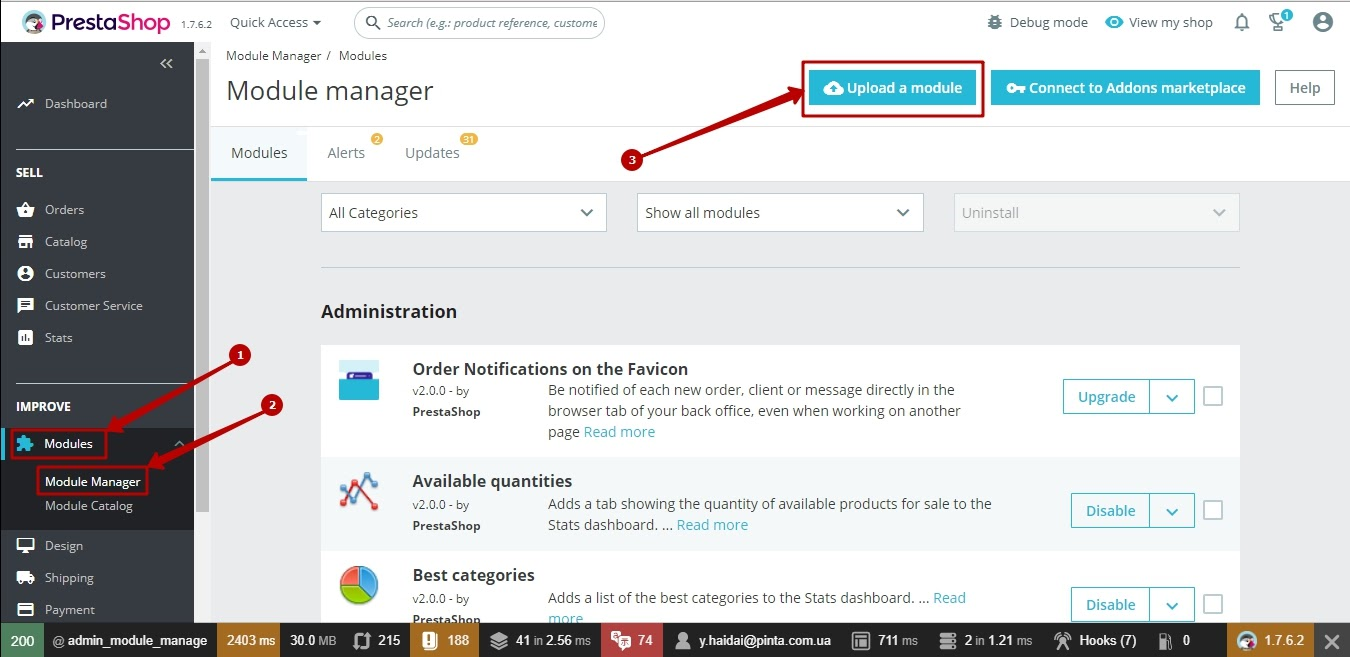Close the debug toolbar with X
1350x657 pixels.
[x=1331, y=640]
